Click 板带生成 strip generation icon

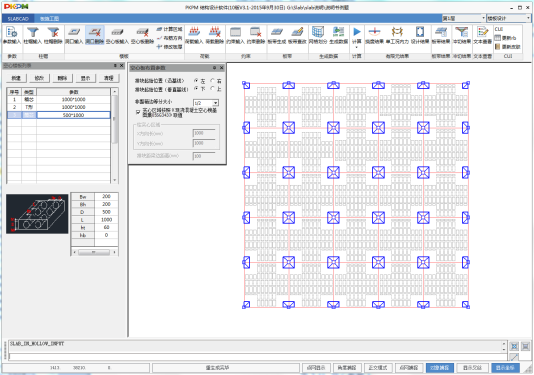pos(277,35)
